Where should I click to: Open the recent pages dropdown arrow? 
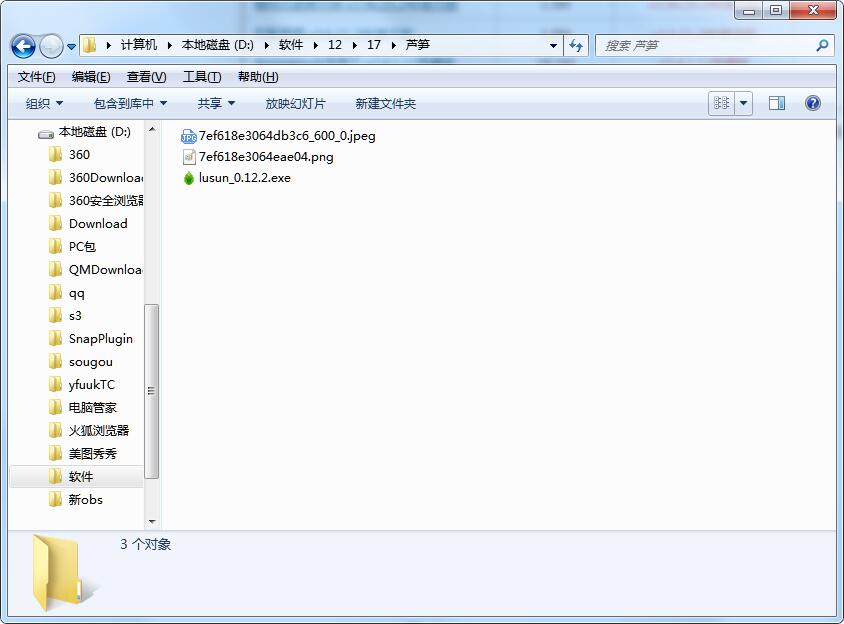[71, 47]
